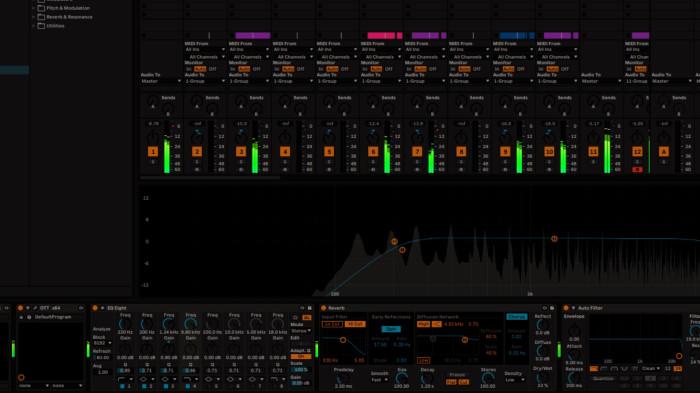Screen dimensions: 700x393
Task: Click the EQ Eight Freq knob for band 1
Action: pos(125,324)
